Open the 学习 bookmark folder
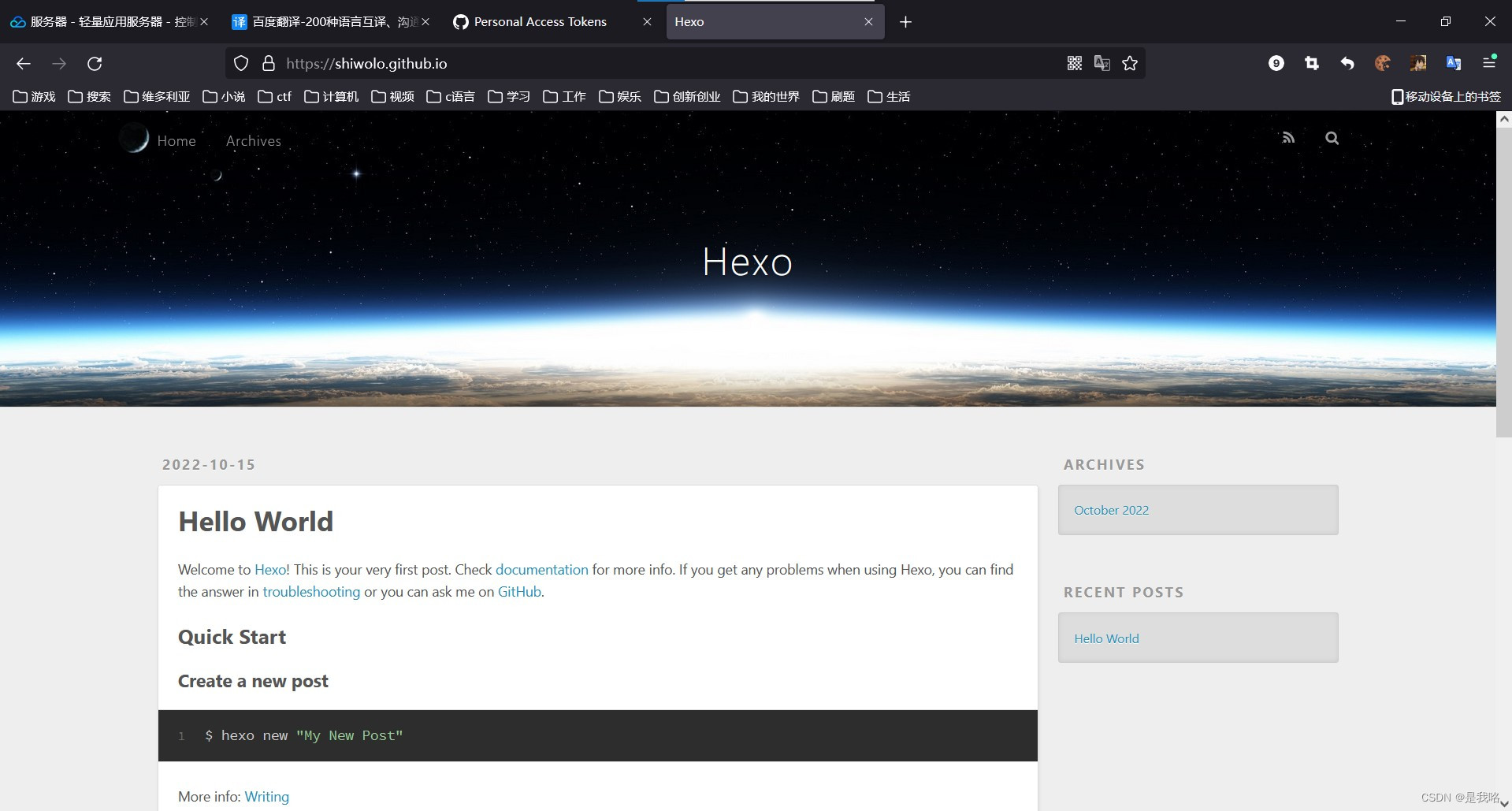 pyautogui.click(x=509, y=97)
